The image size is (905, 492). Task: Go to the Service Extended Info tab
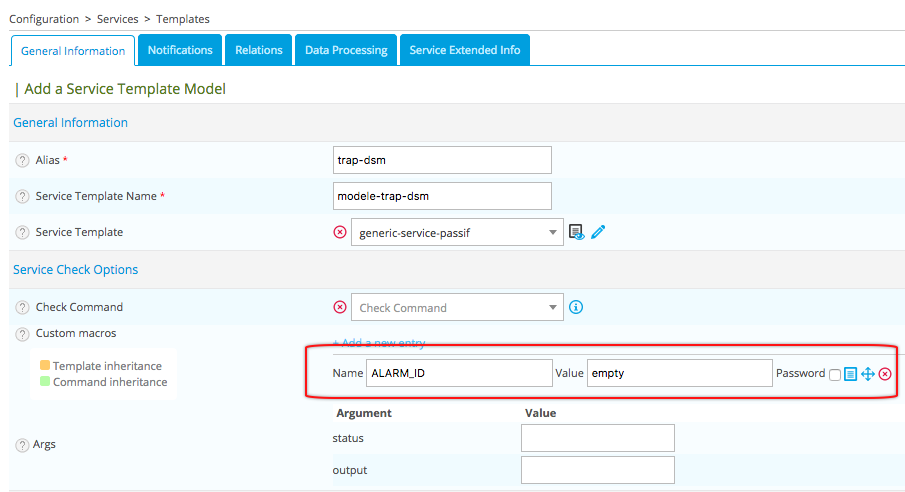tap(464, 50)
